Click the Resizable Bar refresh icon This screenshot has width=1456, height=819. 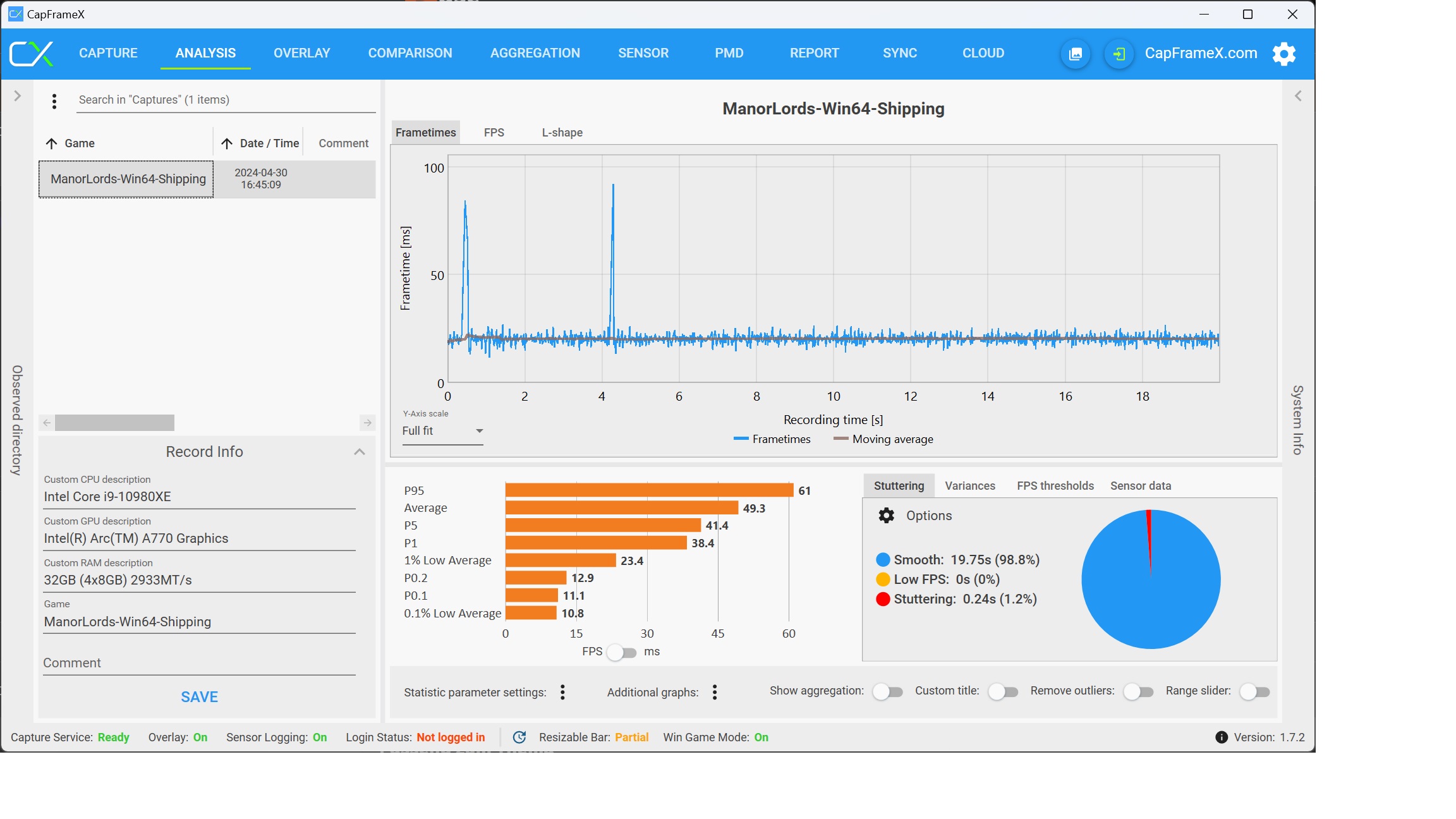pyautogui.click(x=519, y=737)
